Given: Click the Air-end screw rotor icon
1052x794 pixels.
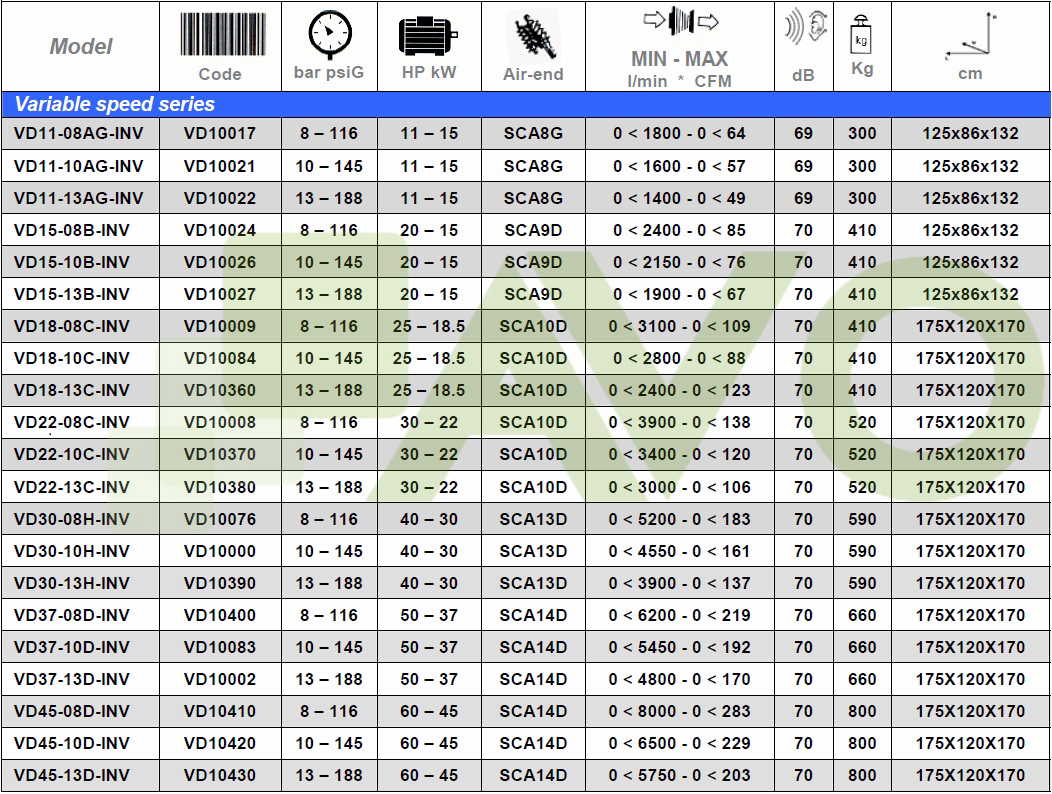Looking at the screenshot, I should [x=532, y=36].
